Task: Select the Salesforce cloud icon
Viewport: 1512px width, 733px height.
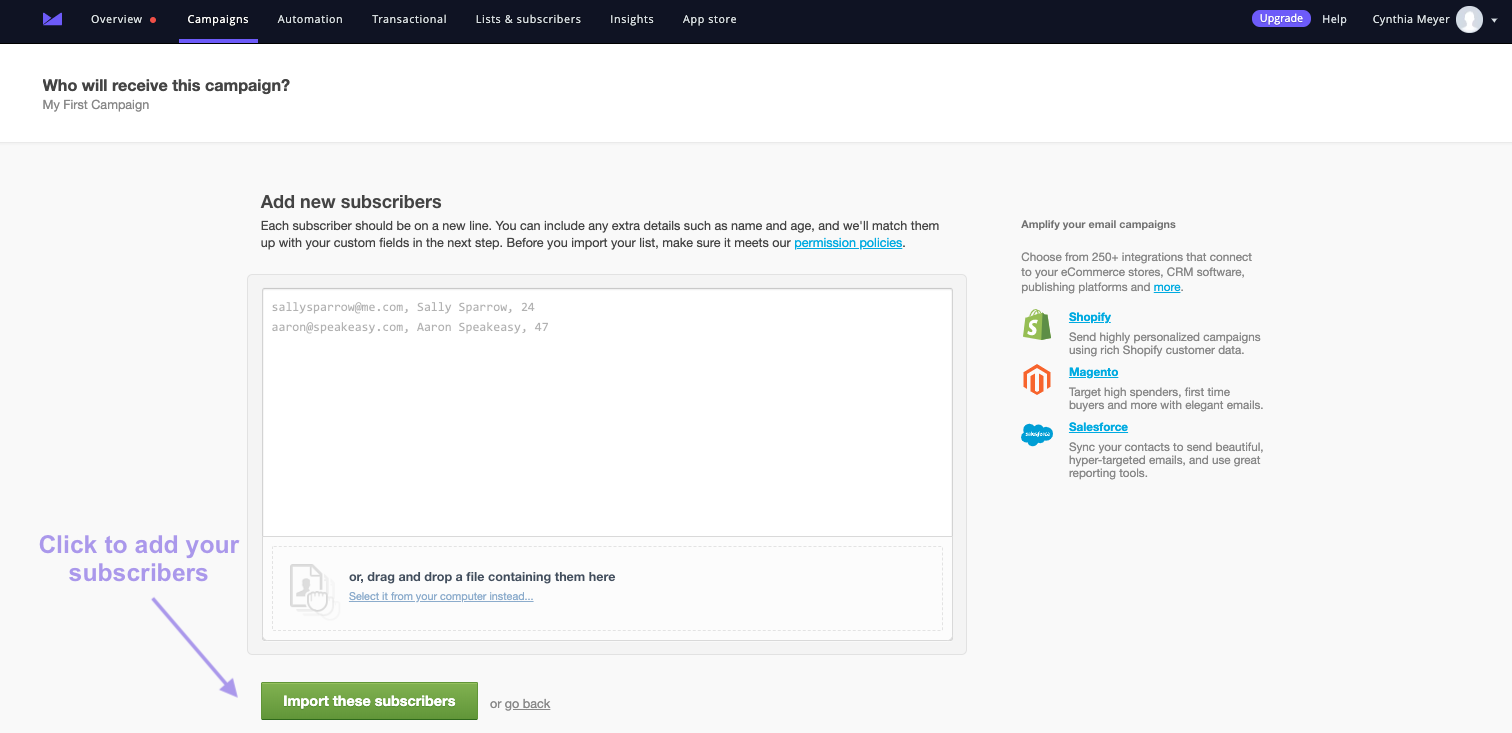Action: click(x=1037, y=434)
